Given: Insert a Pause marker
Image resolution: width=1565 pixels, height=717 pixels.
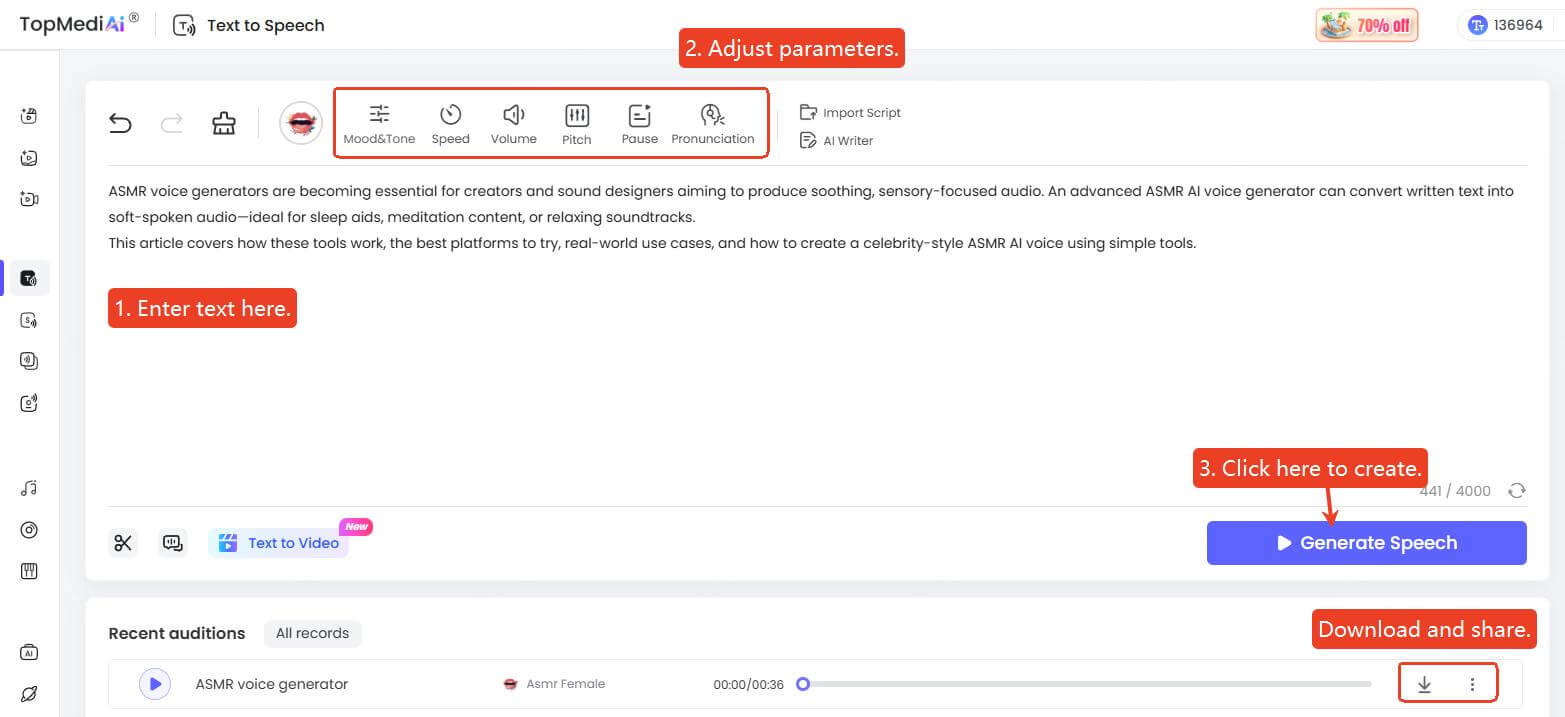Looking at the screenshot, I should click(x=640, y=125).
